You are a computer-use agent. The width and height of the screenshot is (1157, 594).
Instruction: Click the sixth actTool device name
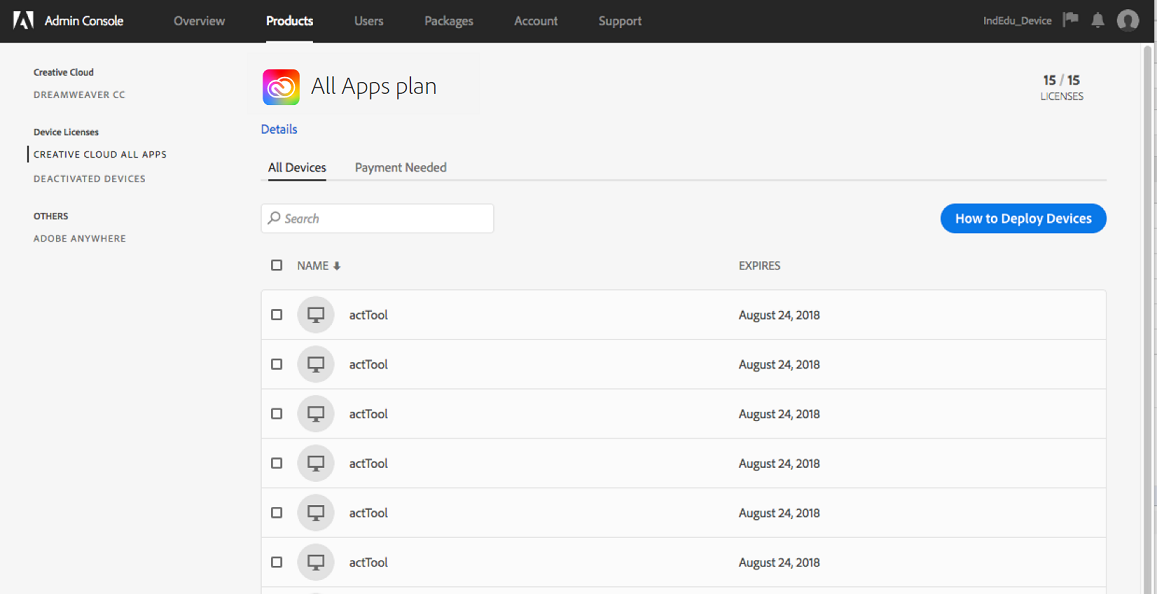(368, 562)
